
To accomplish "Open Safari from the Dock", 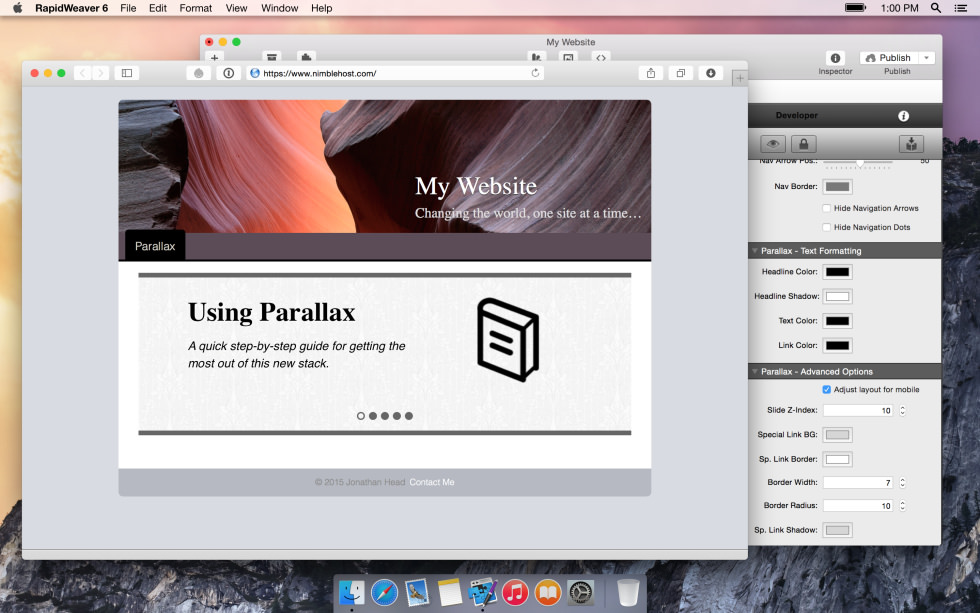I will click(384, 592).
